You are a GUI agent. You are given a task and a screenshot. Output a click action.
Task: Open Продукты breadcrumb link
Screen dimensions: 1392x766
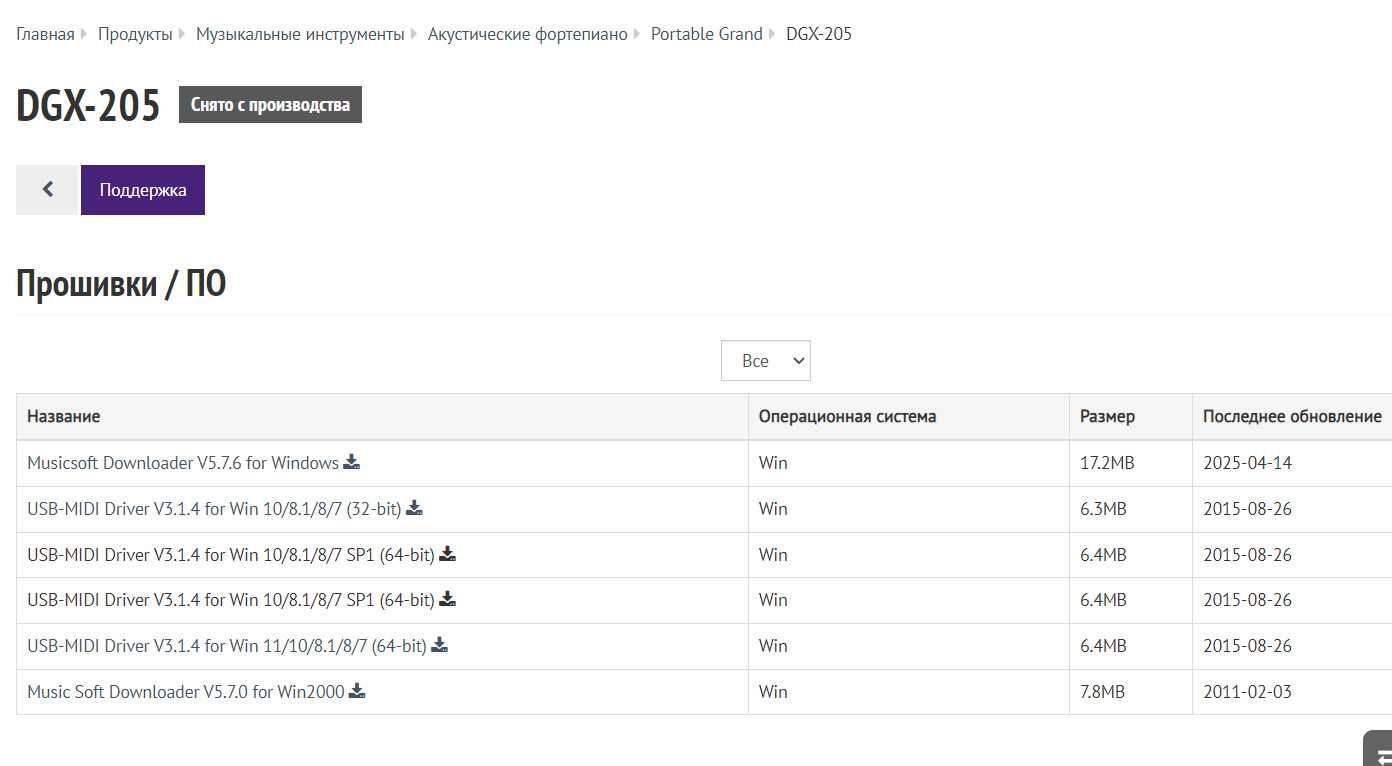click(135, 34)
